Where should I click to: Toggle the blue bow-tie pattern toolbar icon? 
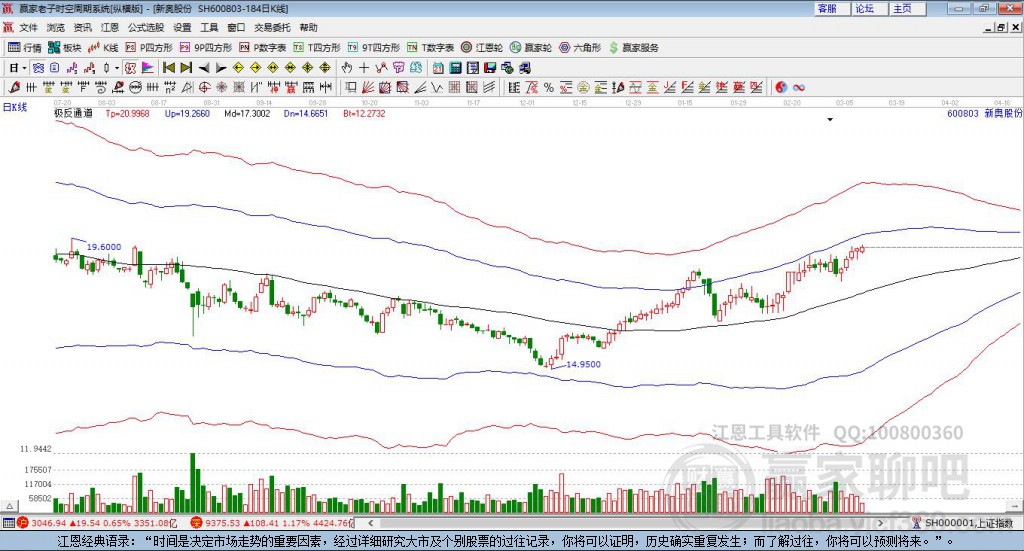point(39,68)
